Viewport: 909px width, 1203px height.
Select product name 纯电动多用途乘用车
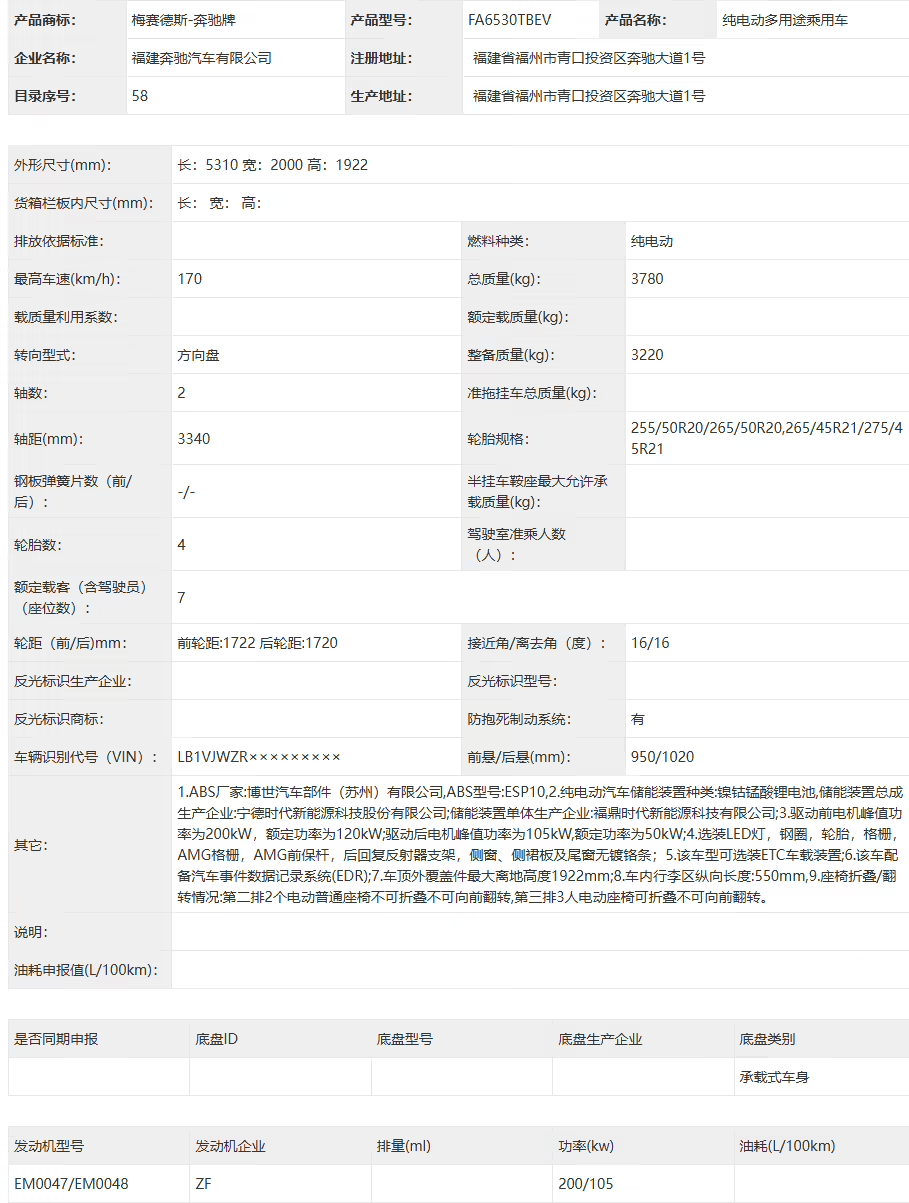[785, 20]
